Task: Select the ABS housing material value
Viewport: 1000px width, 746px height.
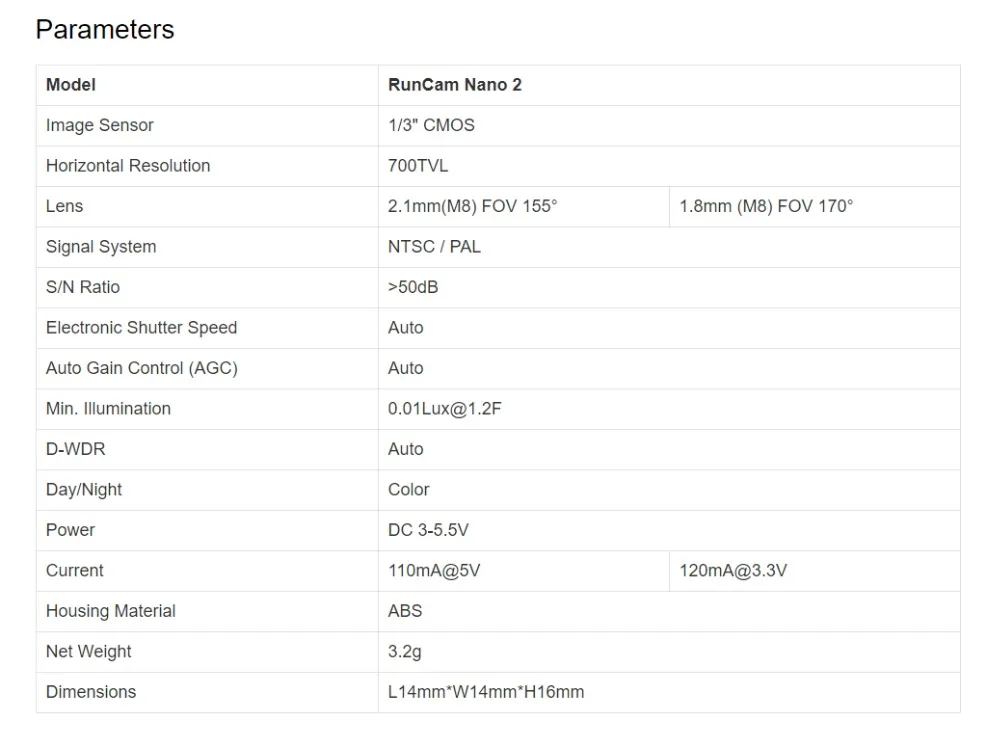Action: pos(405,611)
